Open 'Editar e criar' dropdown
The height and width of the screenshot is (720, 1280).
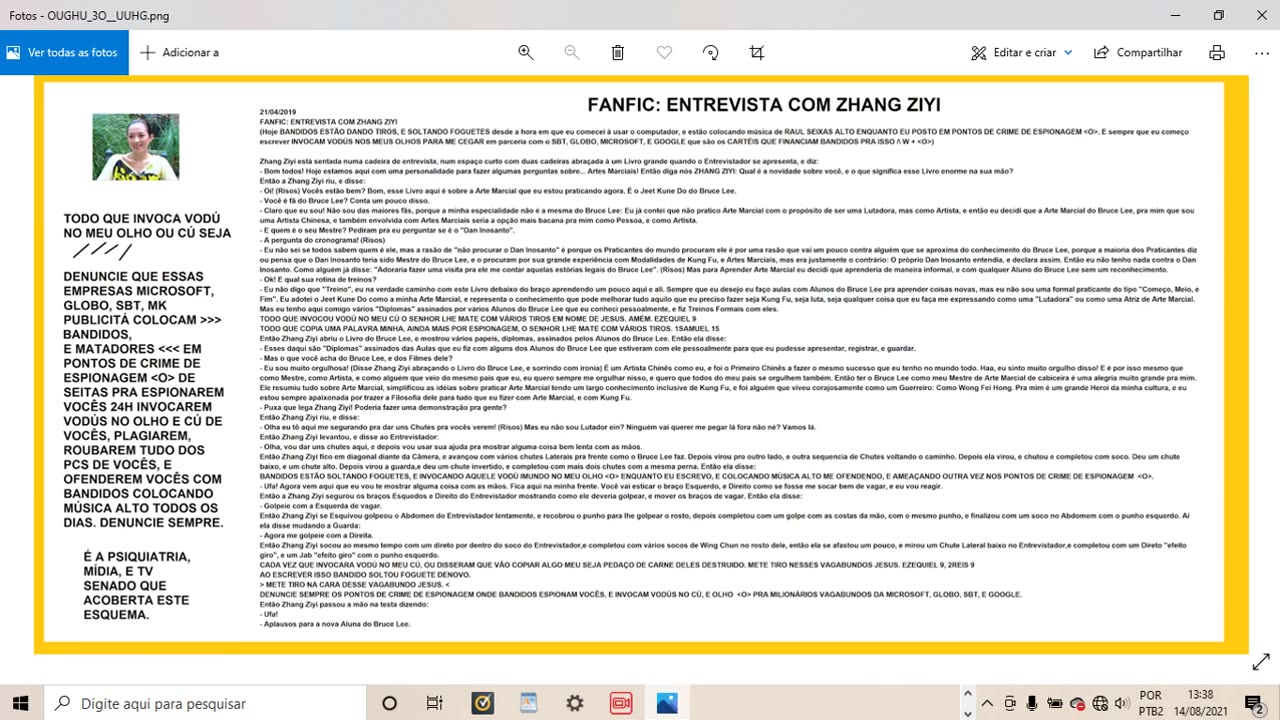(1021, 52)
